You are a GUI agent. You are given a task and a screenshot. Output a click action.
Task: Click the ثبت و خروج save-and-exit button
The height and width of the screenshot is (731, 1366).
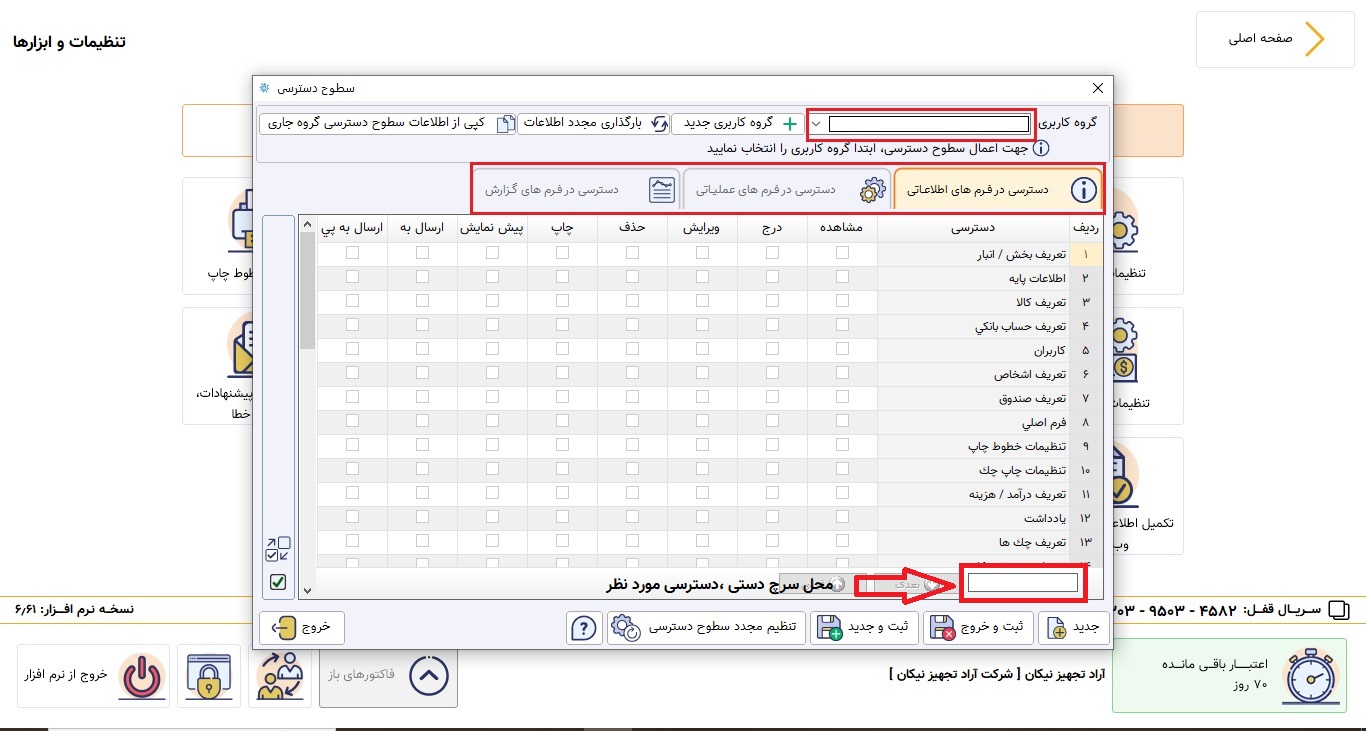[977, 628]
